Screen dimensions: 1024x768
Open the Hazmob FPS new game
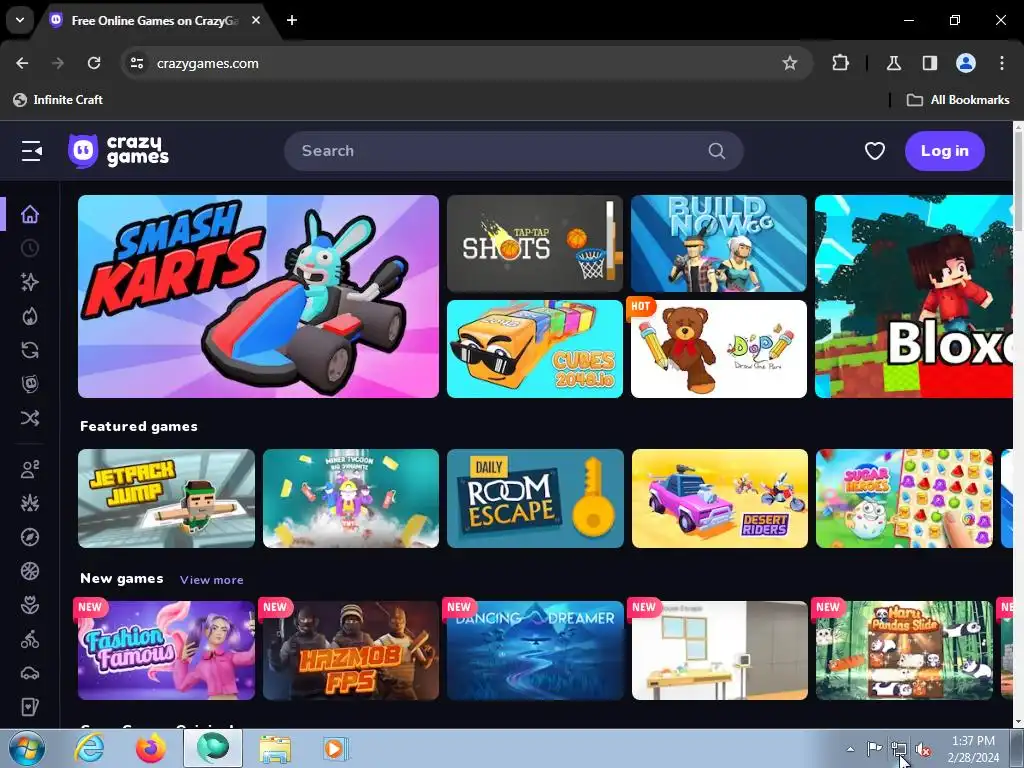351,650
